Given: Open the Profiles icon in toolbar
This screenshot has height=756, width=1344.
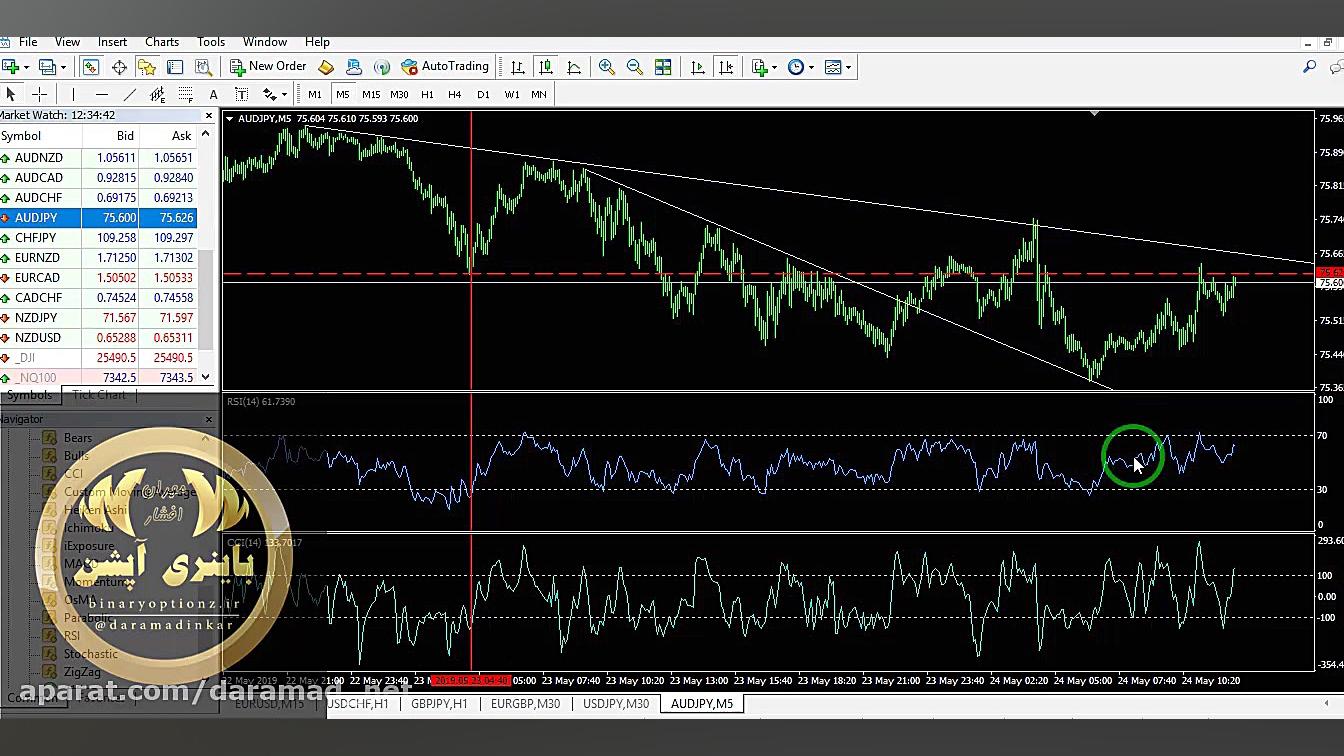Looking at the screenshot, I should (x=46, y=67).
